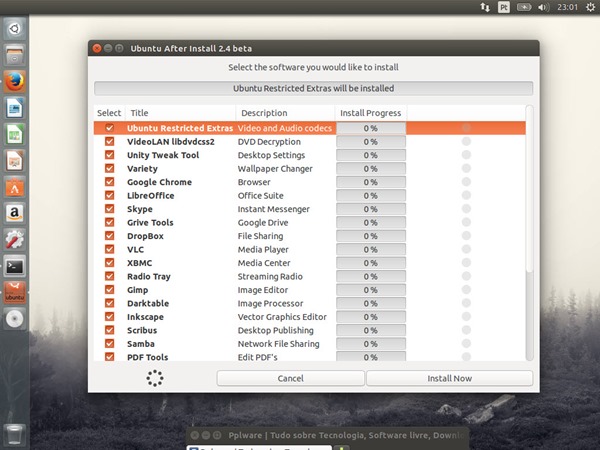Click the software list vertical scrollbar
The height and width of the screenshot is (450, 600).
coord(530,233)
